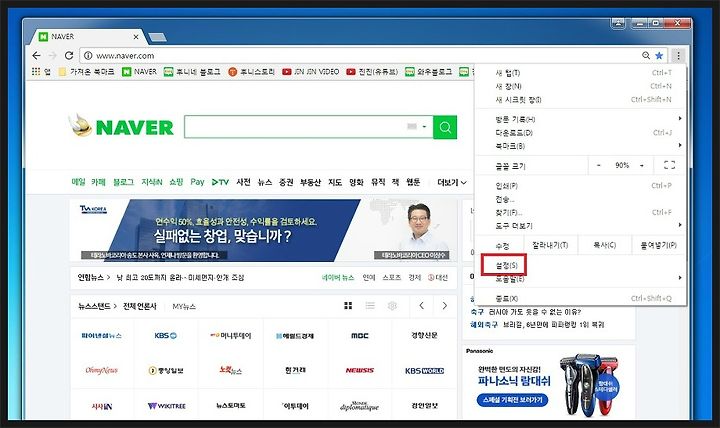Open the 실패없는 창업 banner ad
This screenshot has width=720, height=428.
[x=263, y=230]
